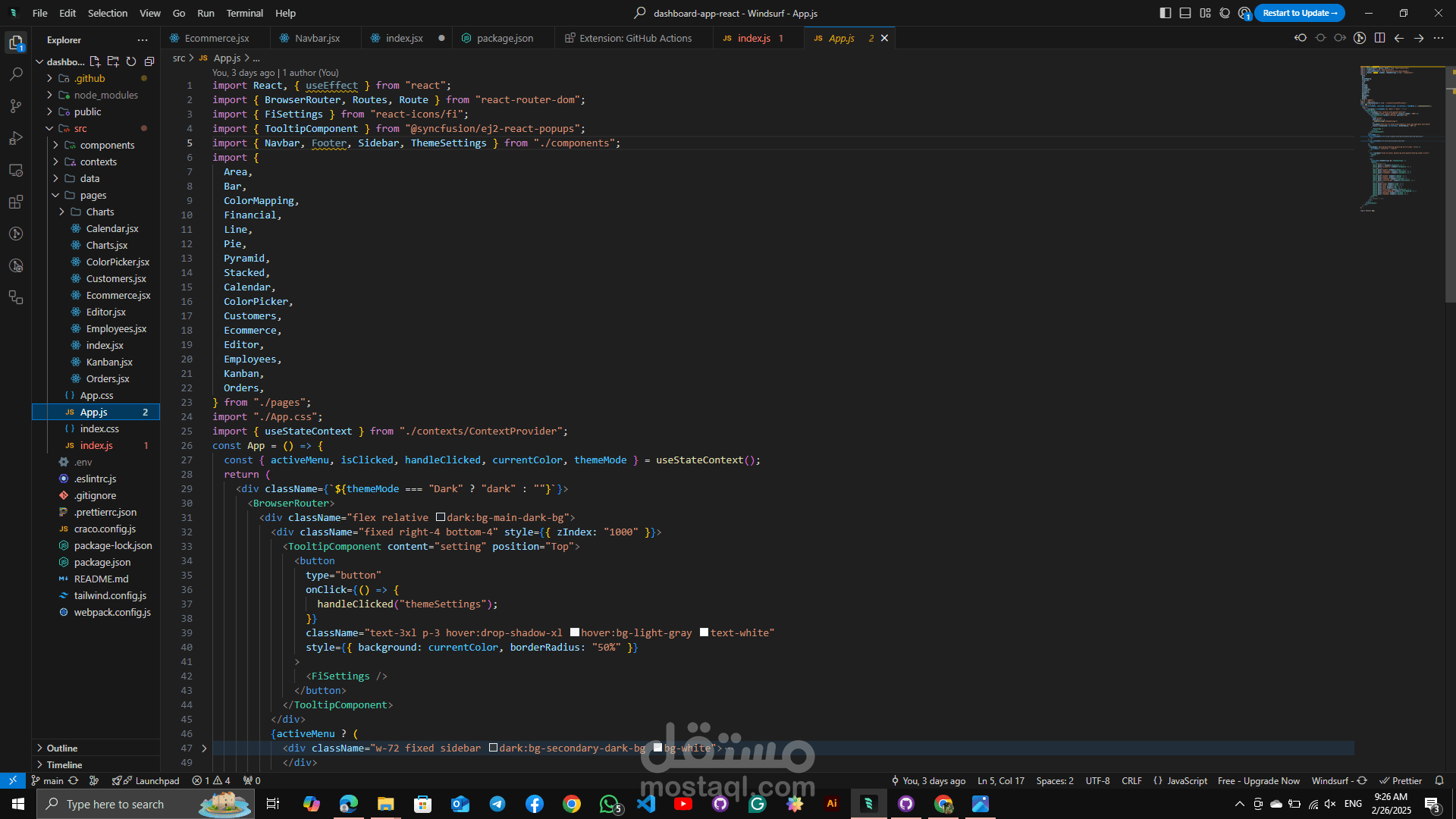Click the New File icon in Explorer

click(95, 61)
